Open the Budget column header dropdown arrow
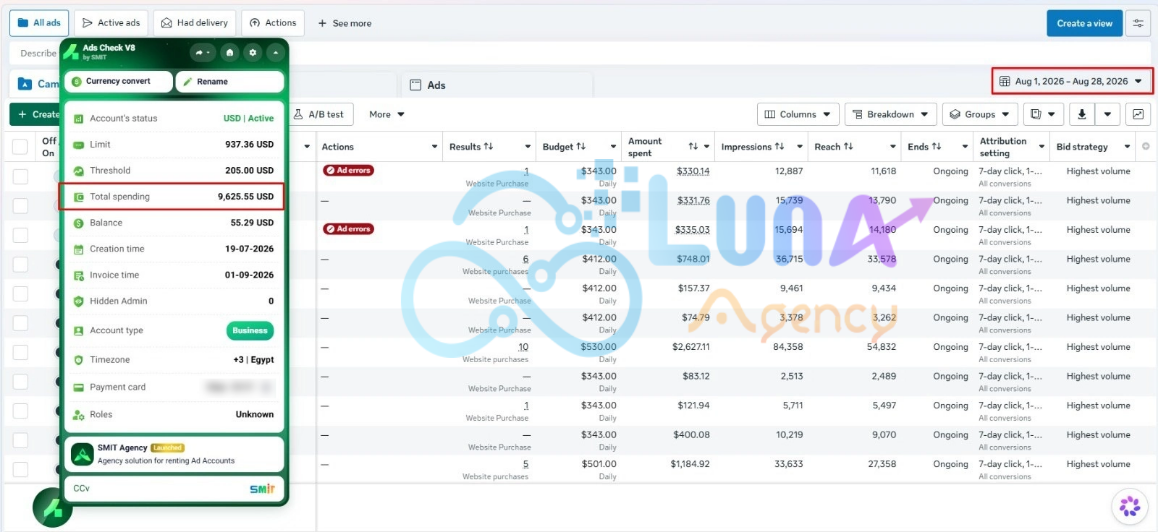This screenshot has height=532, width=1158. click(x=611, y=147)
